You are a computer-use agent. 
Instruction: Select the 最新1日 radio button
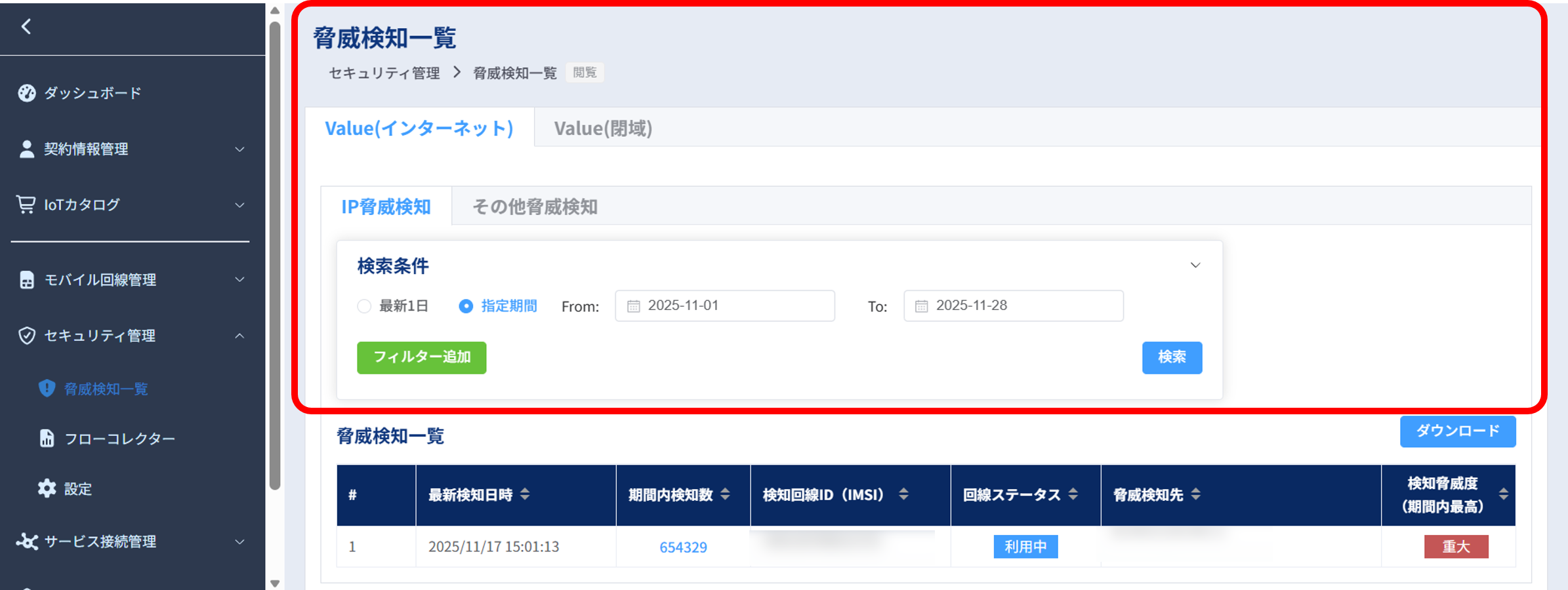[x=364, y=305]
